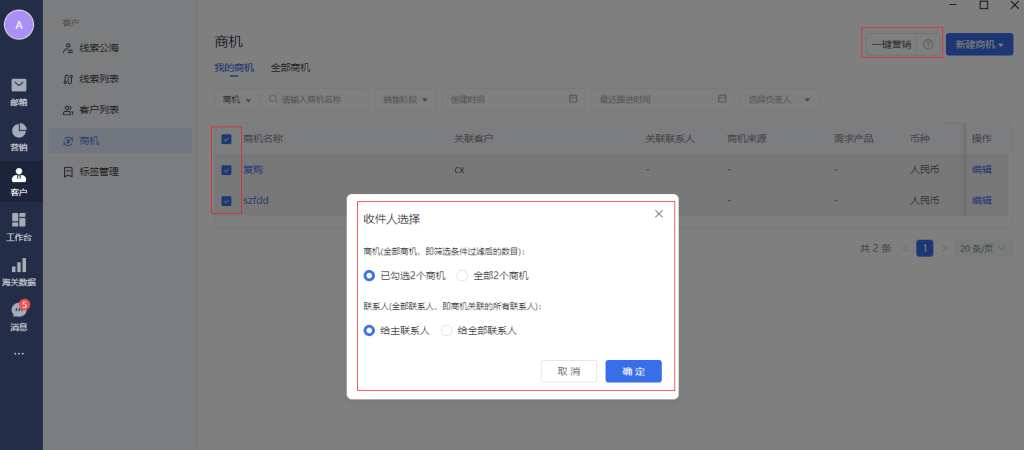Open the 消息 messages icon with badge

19,315
